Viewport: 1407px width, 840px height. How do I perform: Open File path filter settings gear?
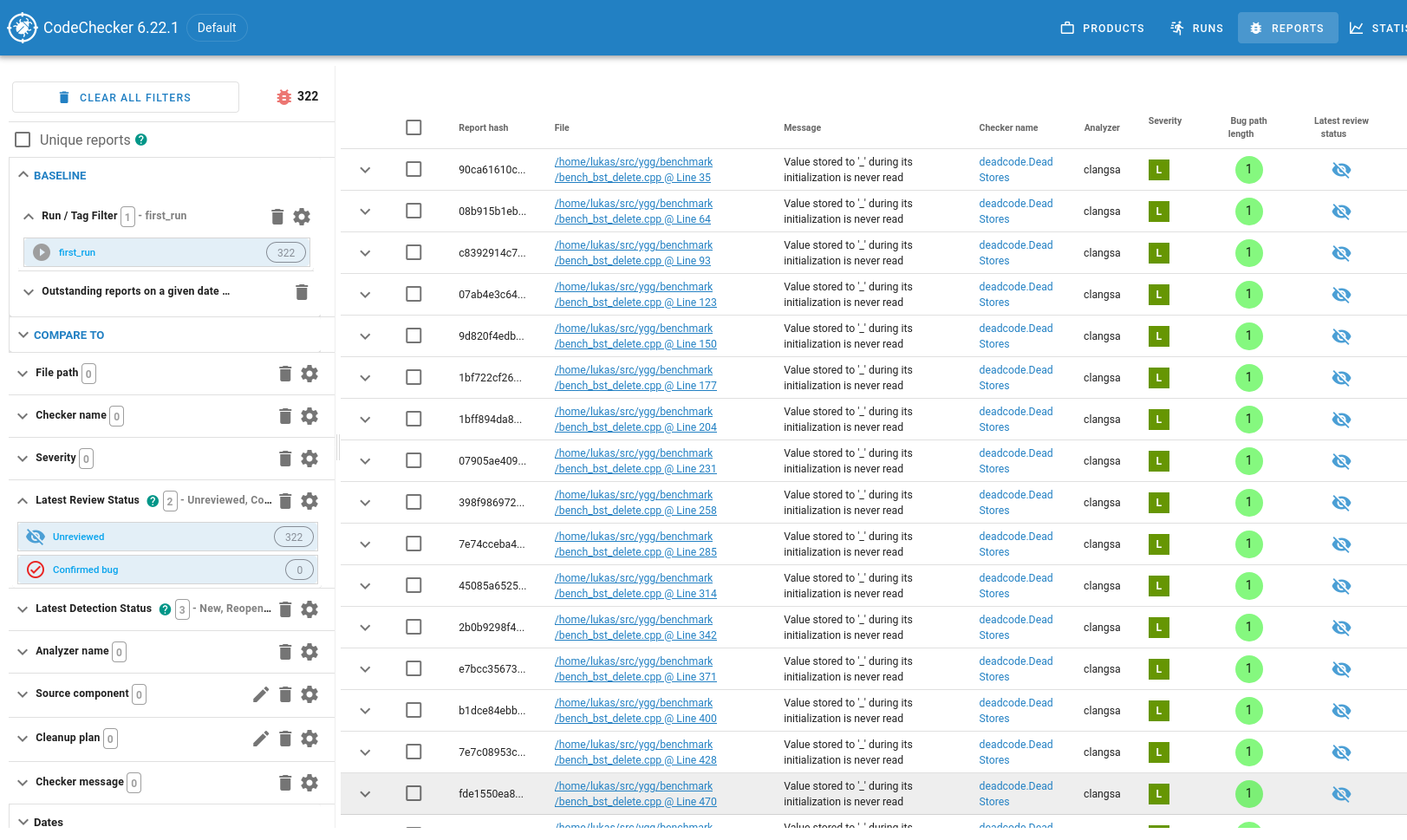[x=309, y=374]
